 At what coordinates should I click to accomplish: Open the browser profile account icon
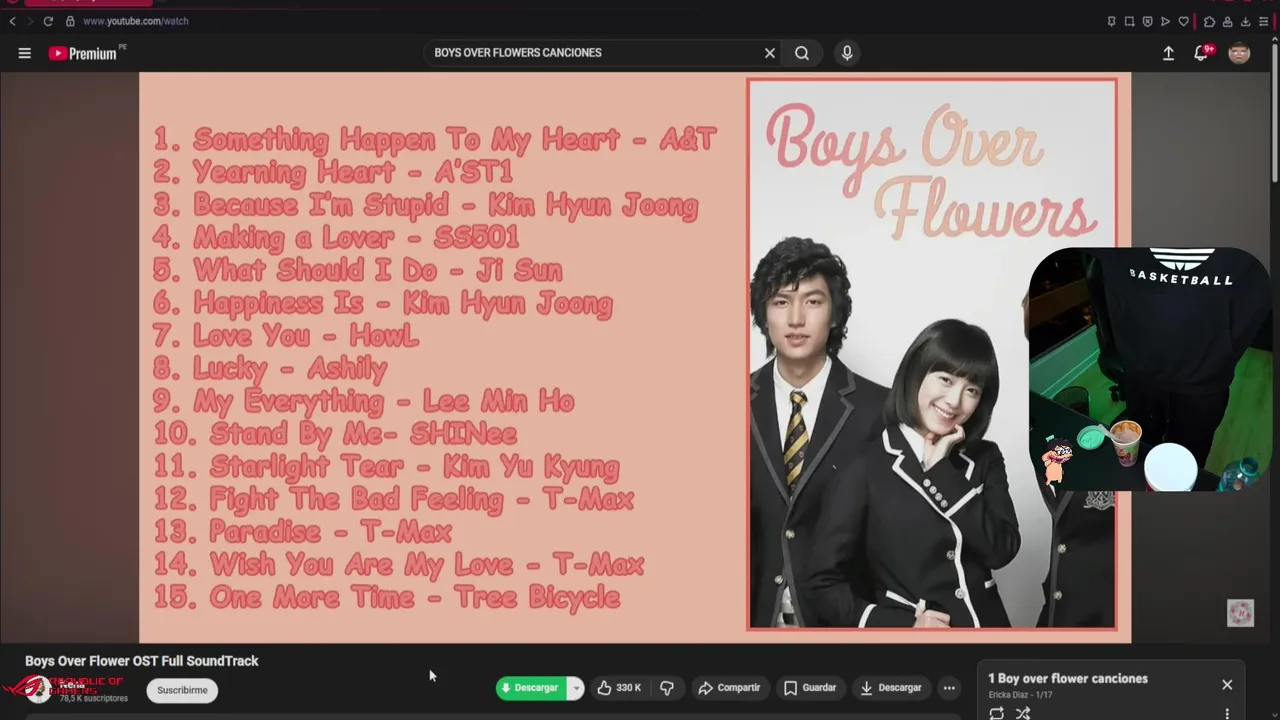tap(1228, 21)
